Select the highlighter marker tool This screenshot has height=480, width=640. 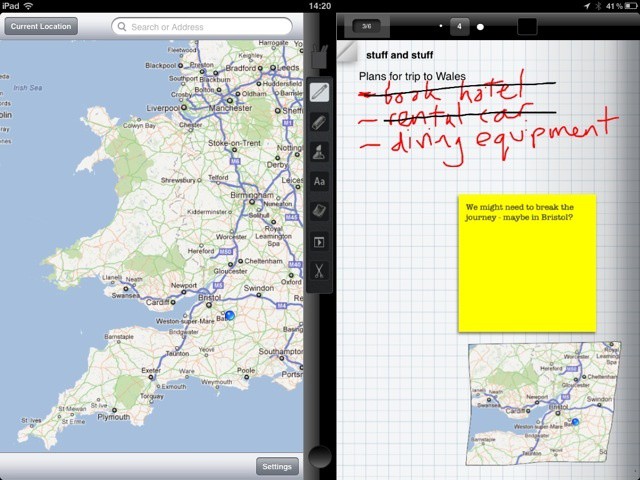click(320, 123)
